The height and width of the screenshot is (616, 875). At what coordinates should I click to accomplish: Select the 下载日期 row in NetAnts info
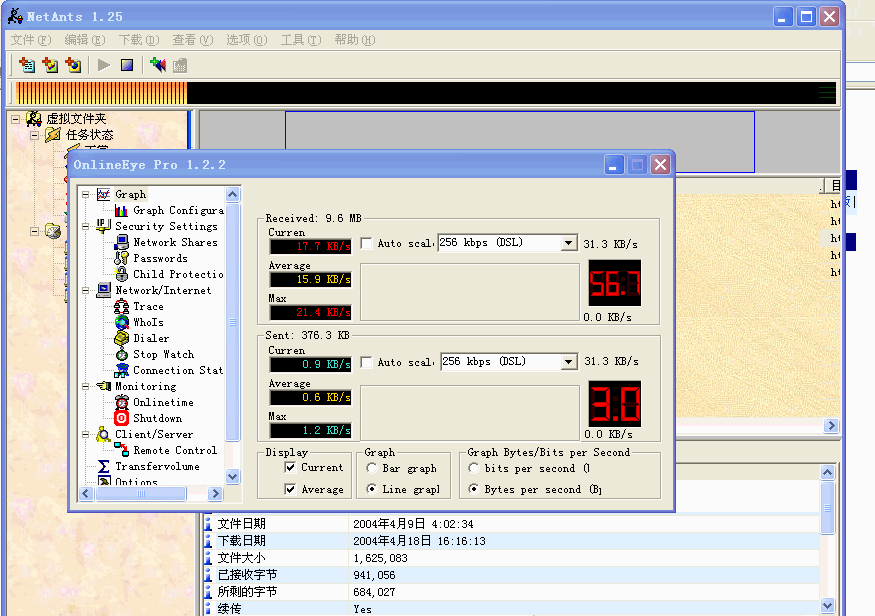512,541
